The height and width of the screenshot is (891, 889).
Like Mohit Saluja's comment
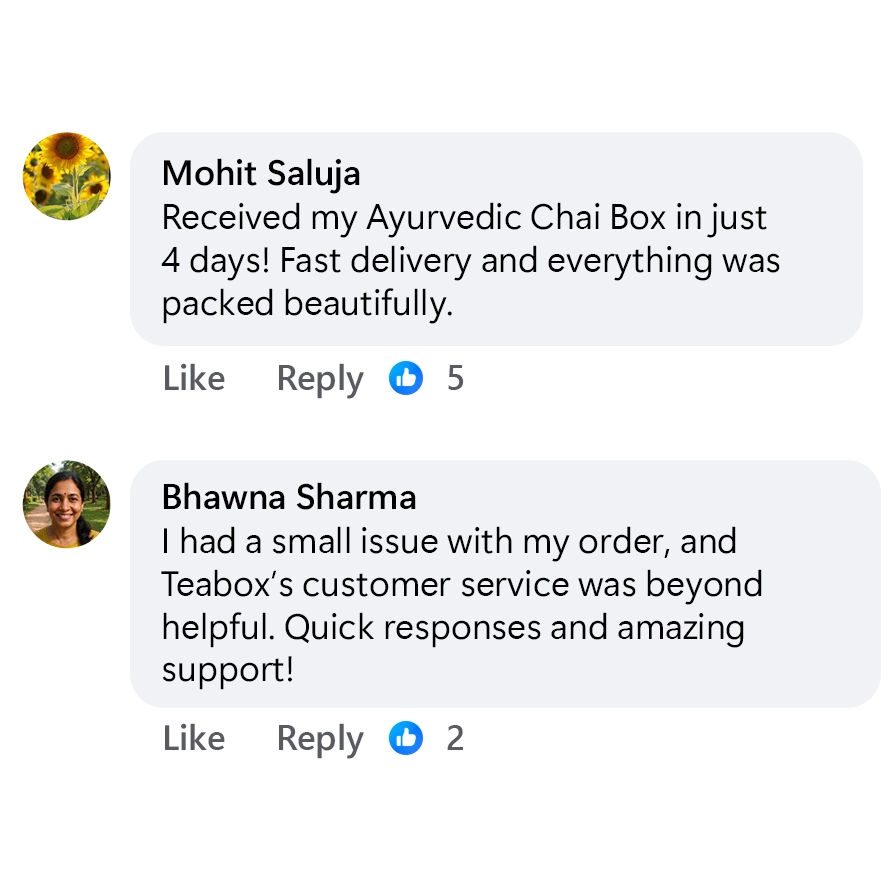click(194, 378)
